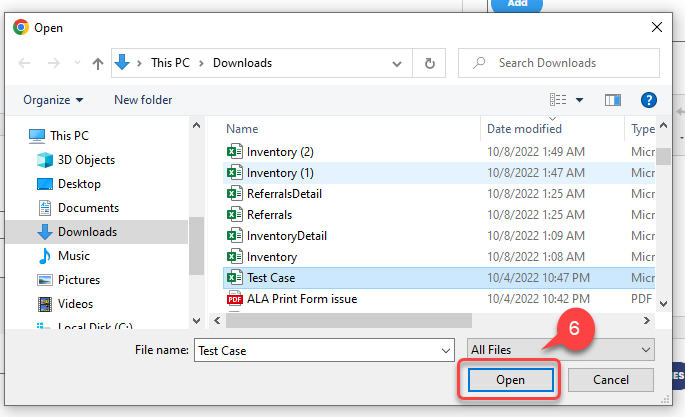Open the All Files type dropdown
The width and height of the screenshot is (685, 417).
(560, 350)
